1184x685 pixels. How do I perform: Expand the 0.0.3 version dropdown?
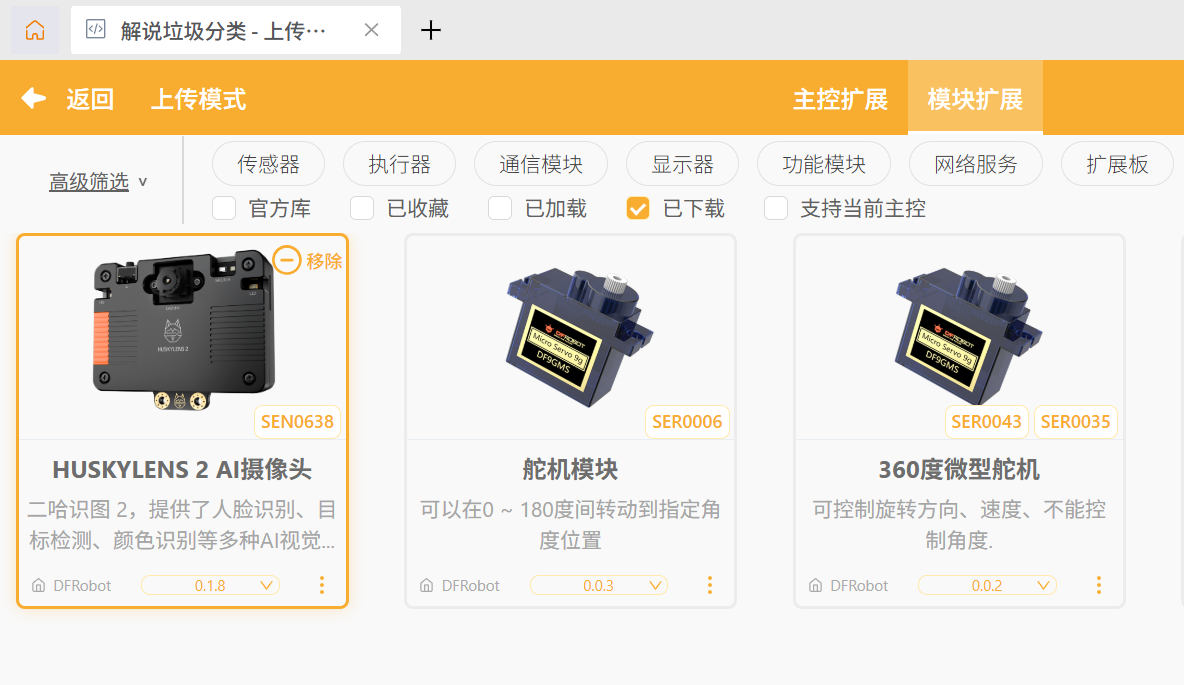click(x=599, y=585)
